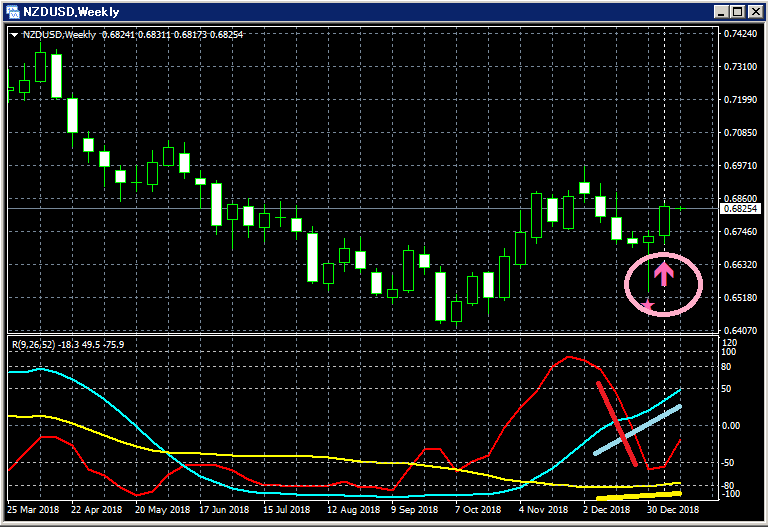This screenshot has height=527, width=768.
Task: Click date label 7 Oct 2018
Action: click(478, 509)
